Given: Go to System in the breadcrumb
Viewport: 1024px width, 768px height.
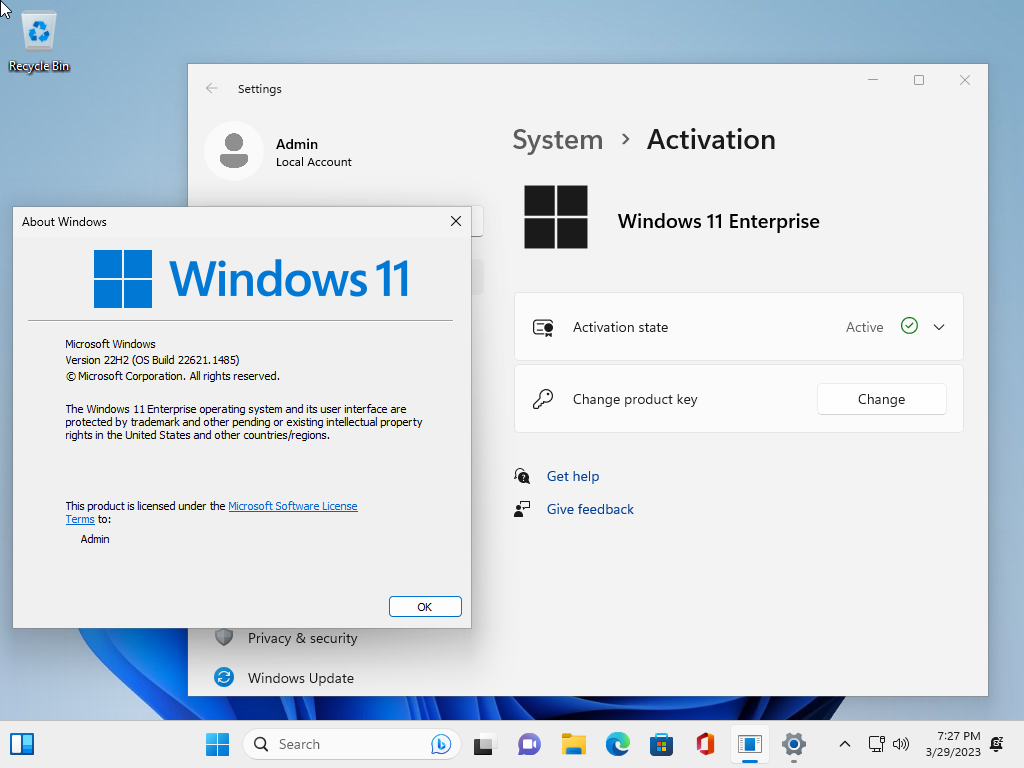Looking at the screenshot, I should point(557,140).
